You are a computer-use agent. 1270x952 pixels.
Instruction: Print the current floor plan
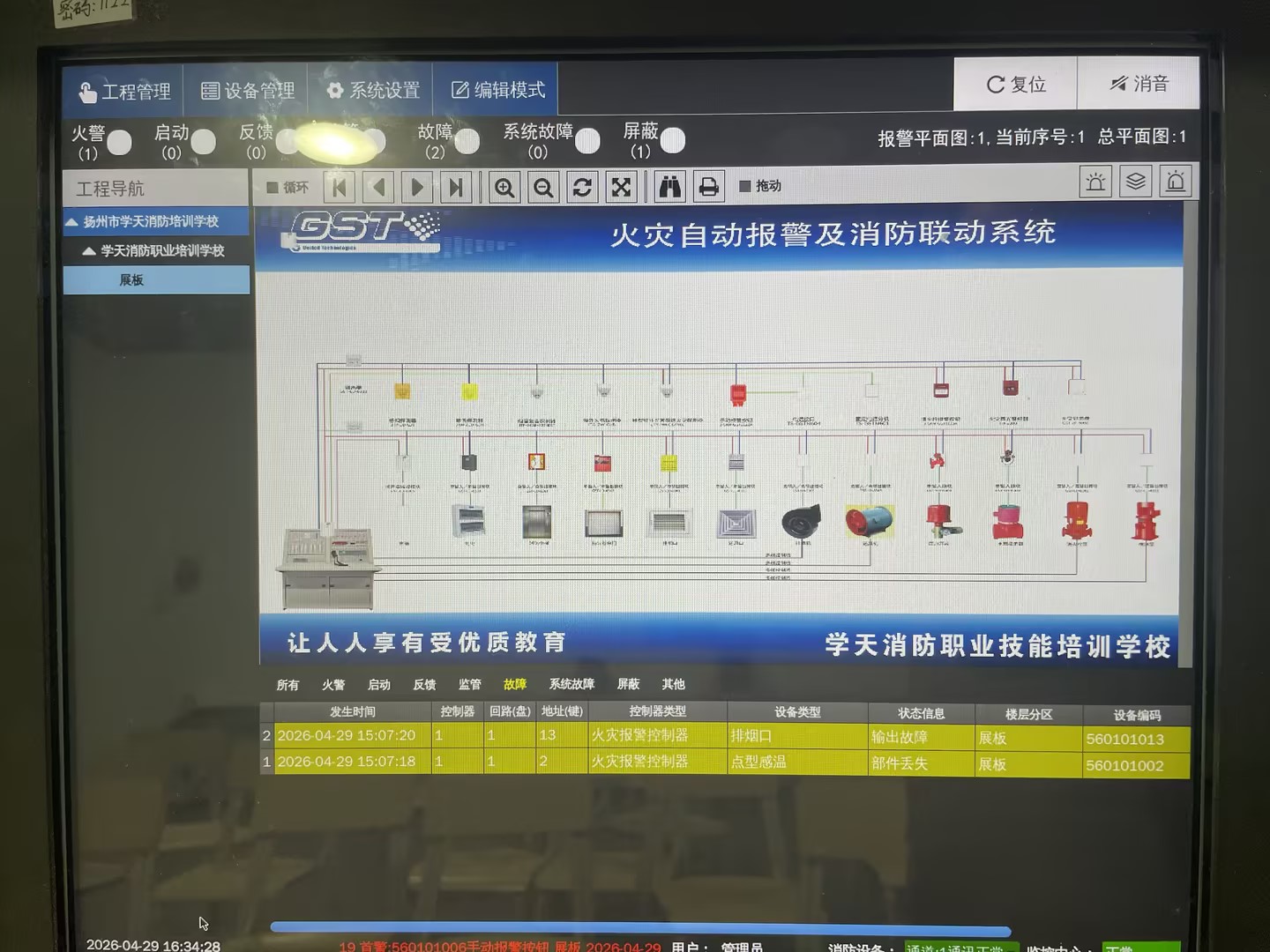click(x=708, y=186)
